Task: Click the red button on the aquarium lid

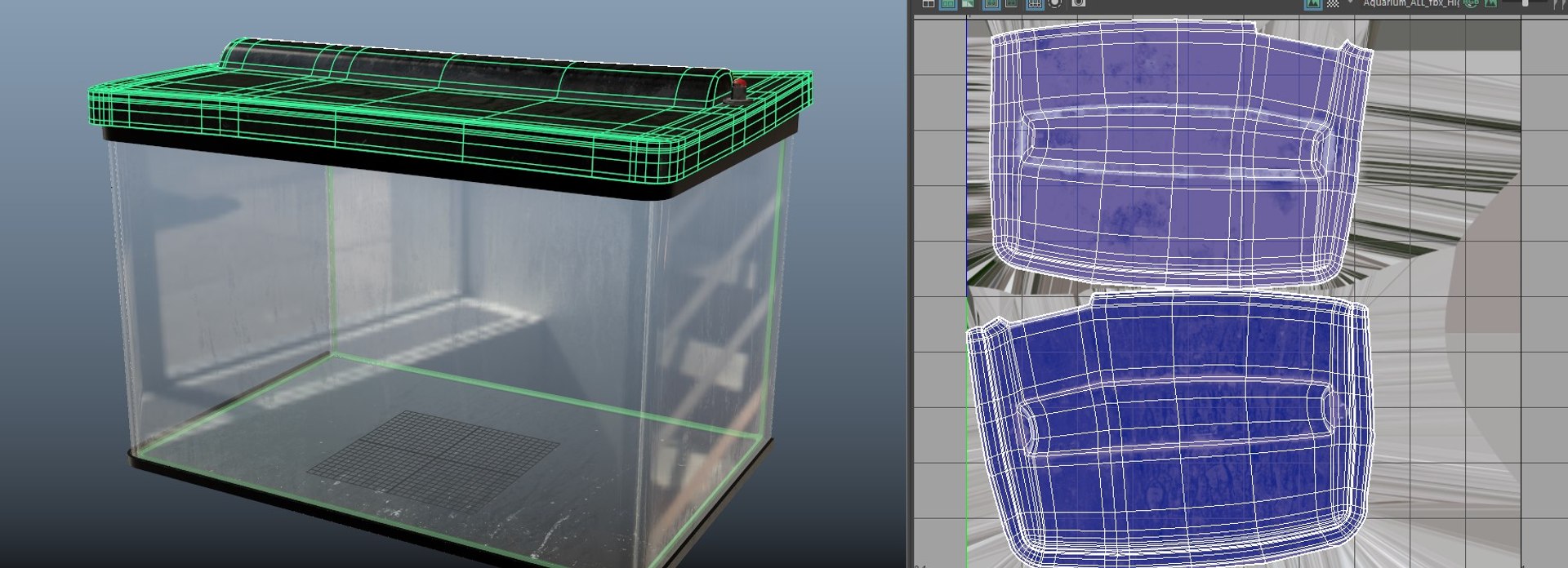Action: click(740, 84)
